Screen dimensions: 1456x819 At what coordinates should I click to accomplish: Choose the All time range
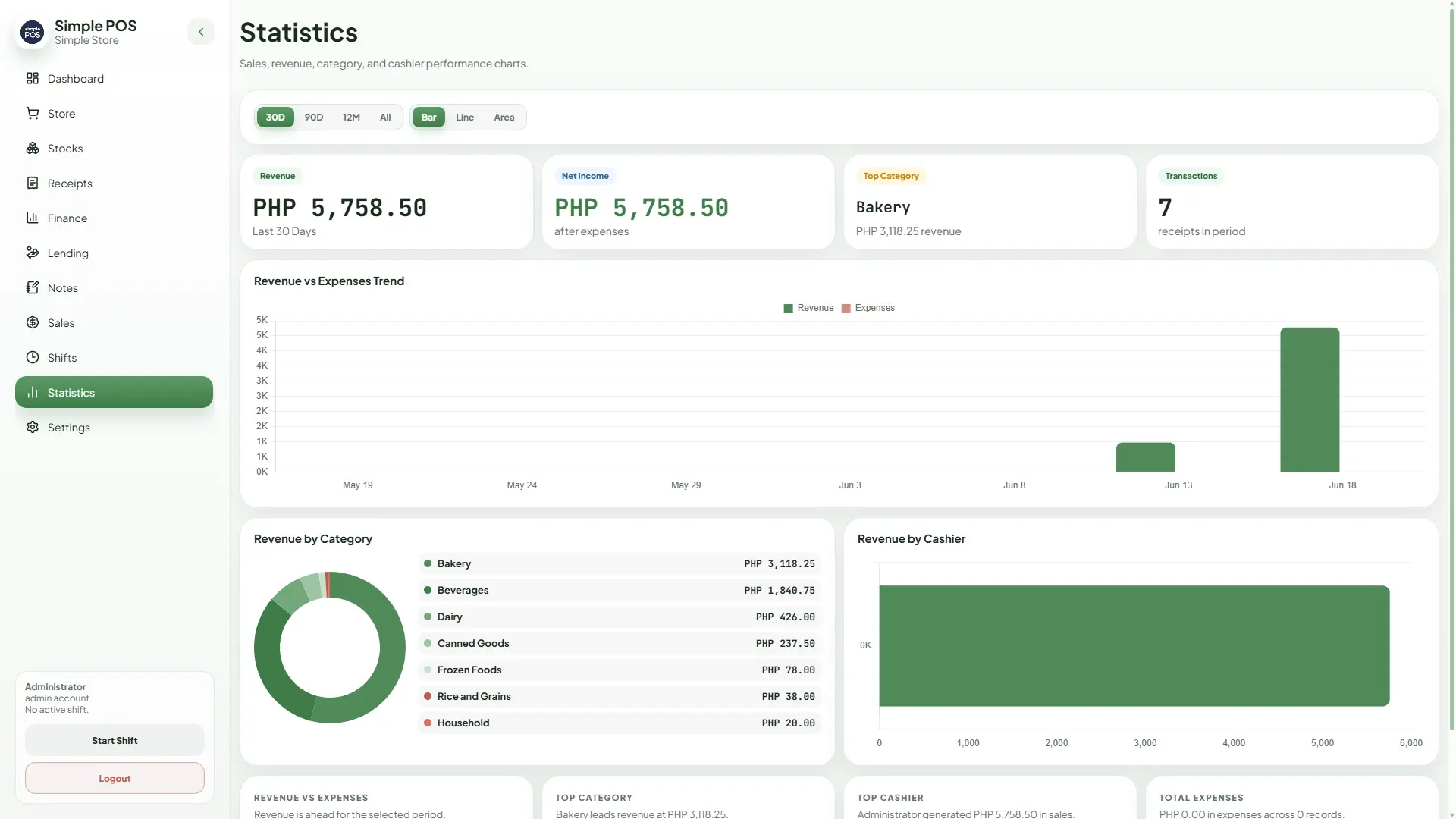pos(385,118)
